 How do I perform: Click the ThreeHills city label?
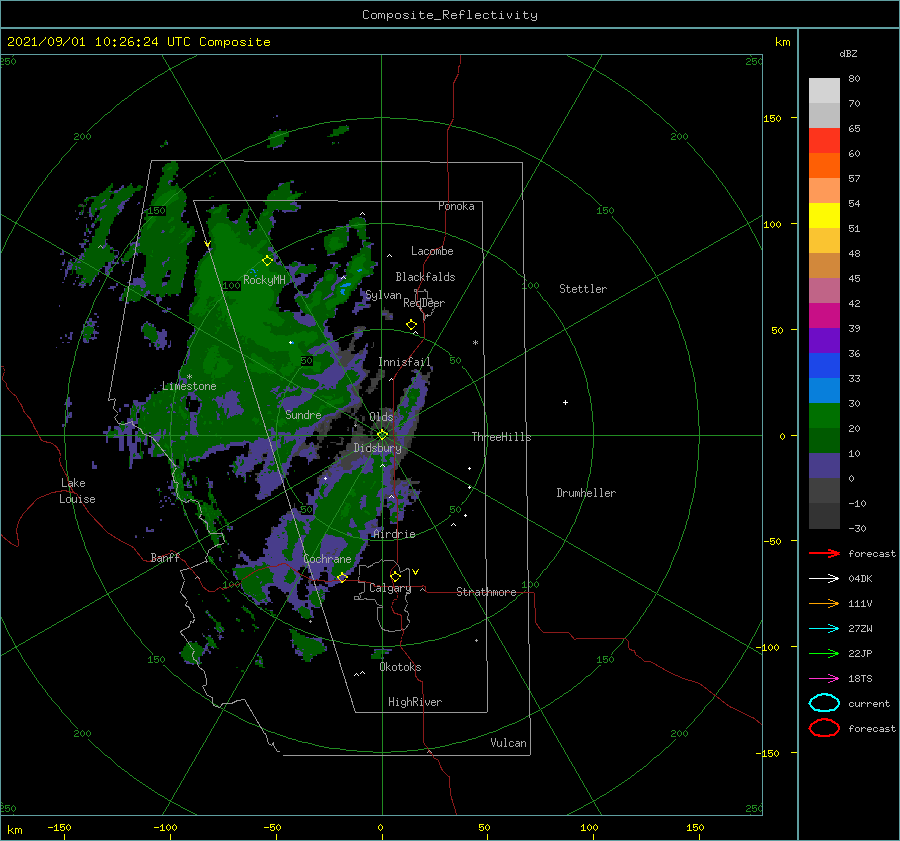click(x=502, y=437)
